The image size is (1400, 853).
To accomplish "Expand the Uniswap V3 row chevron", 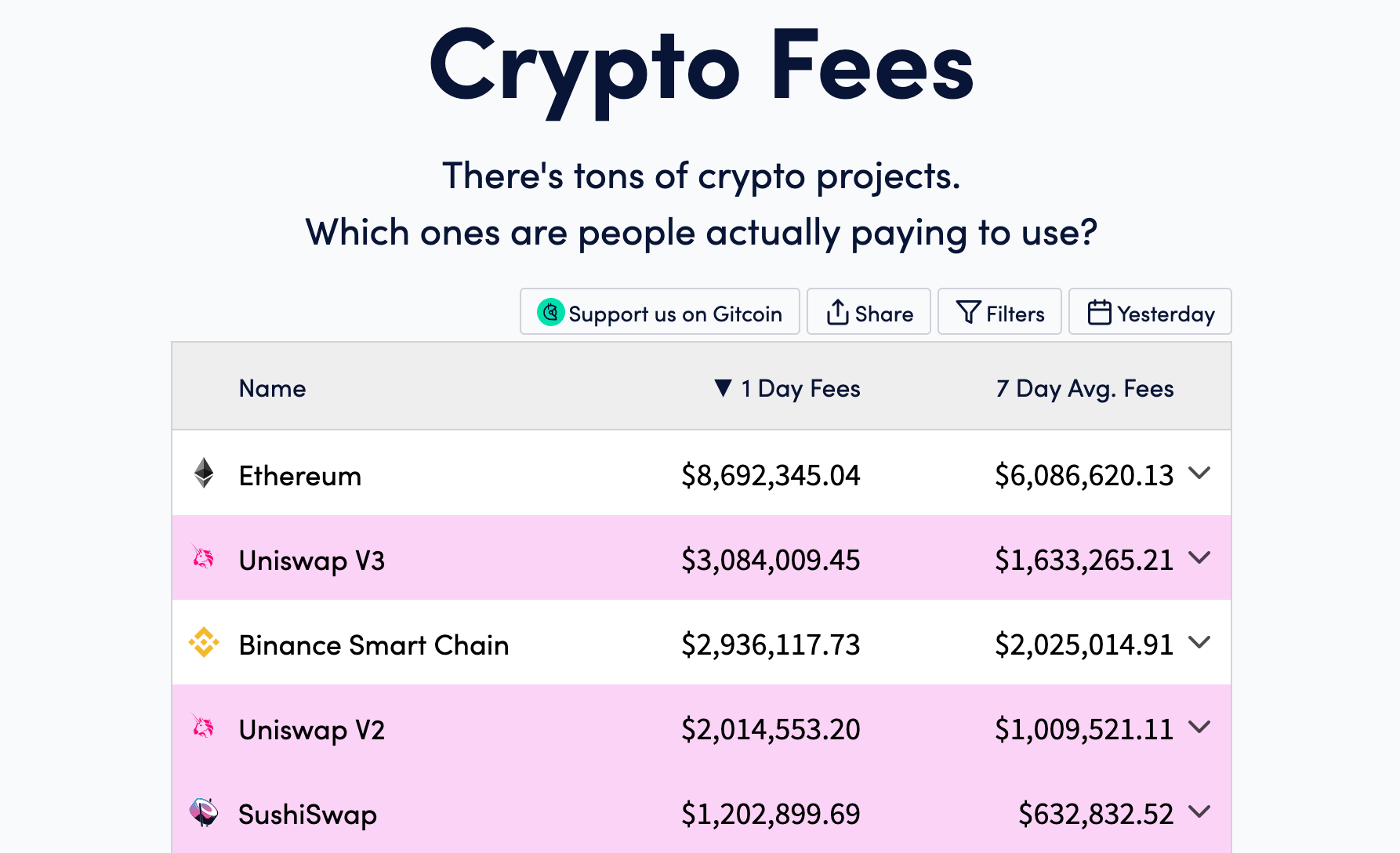I will pyautogui.click(x=1199, y=557).
